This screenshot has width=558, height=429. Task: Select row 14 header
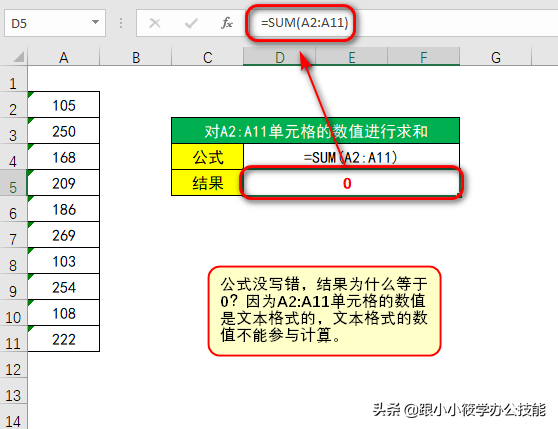pos(14,417)
